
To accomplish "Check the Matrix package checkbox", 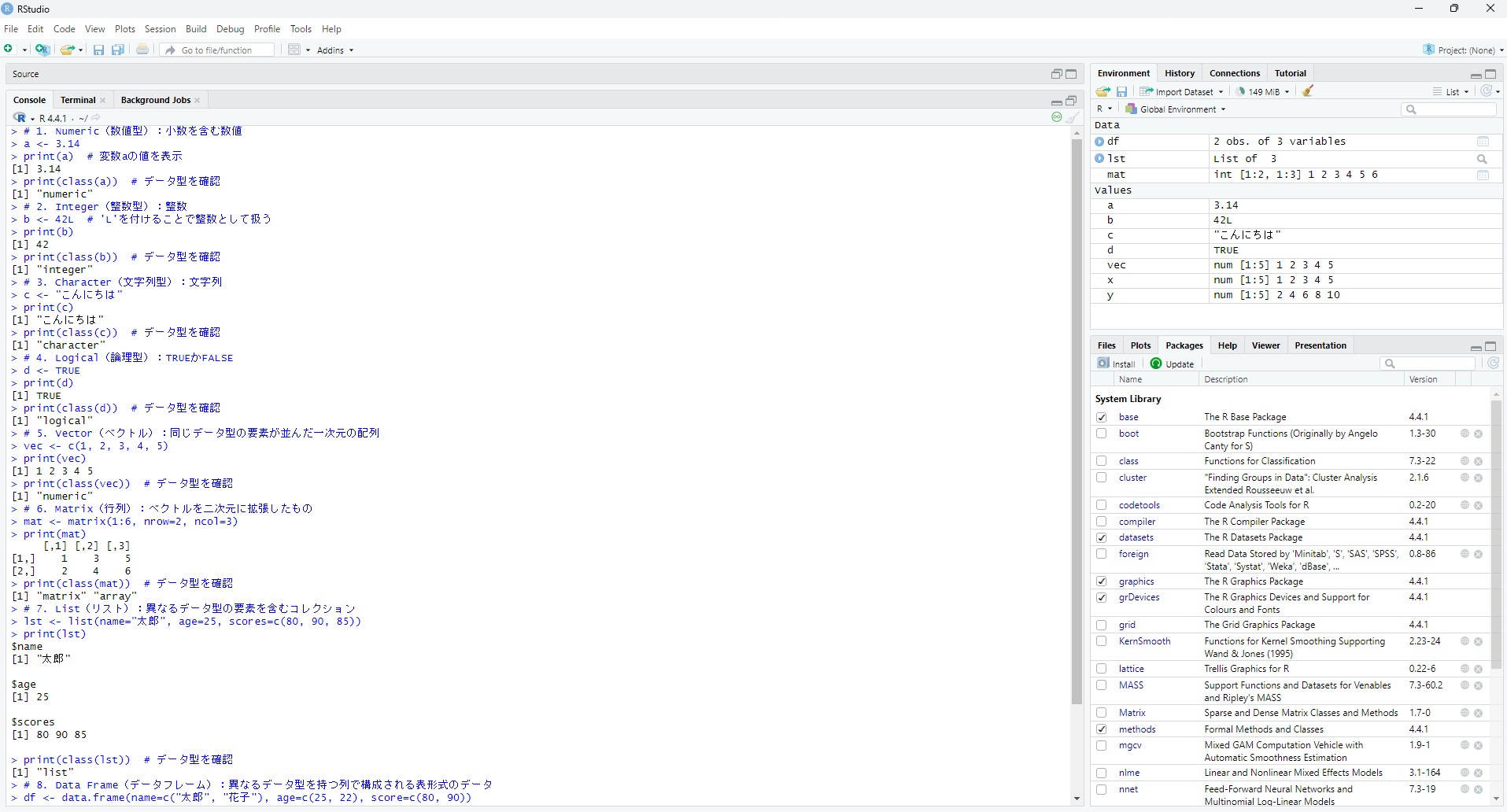I will coord(1102,713).
